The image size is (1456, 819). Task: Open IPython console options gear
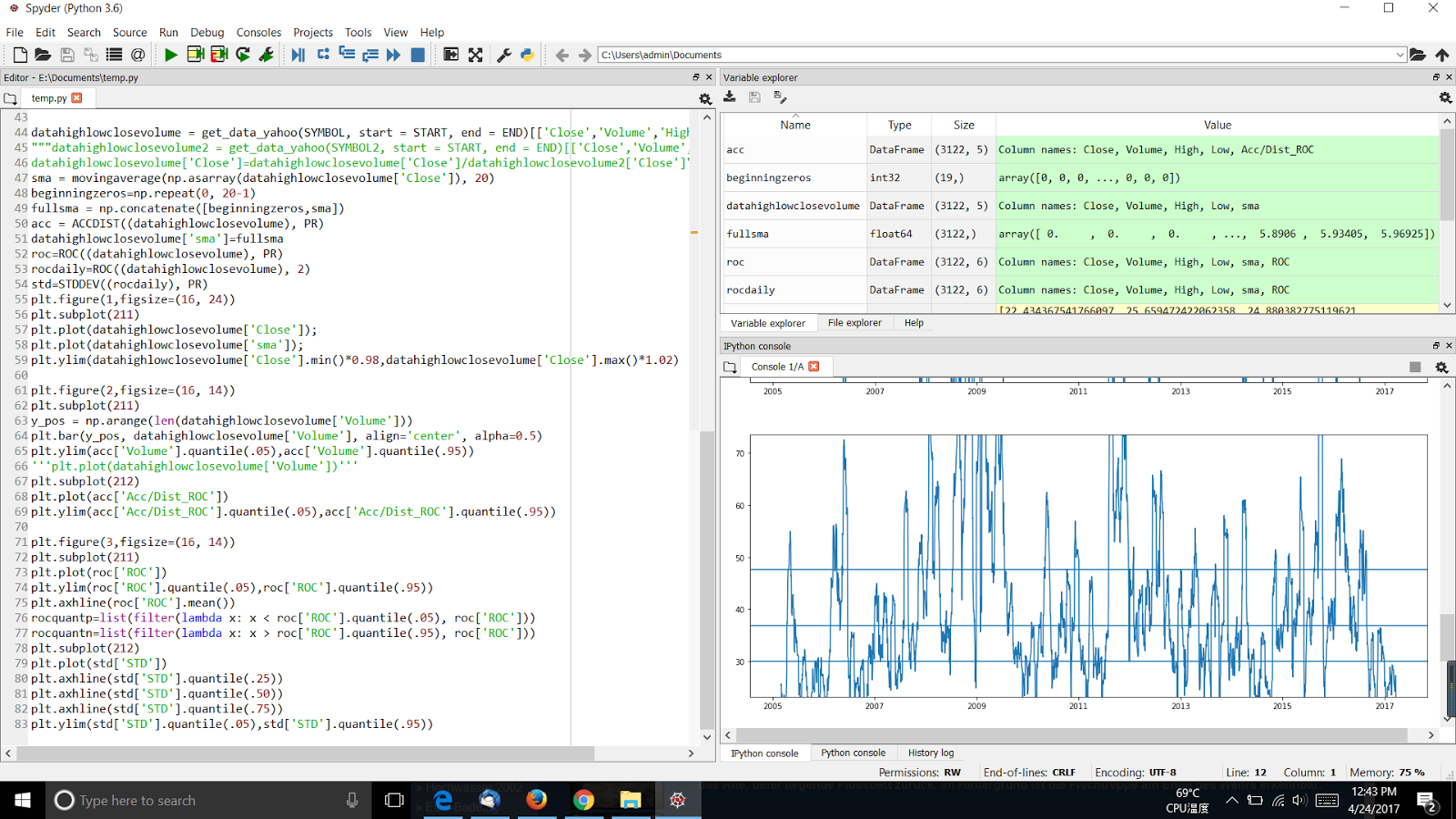tap(1441, 367)
